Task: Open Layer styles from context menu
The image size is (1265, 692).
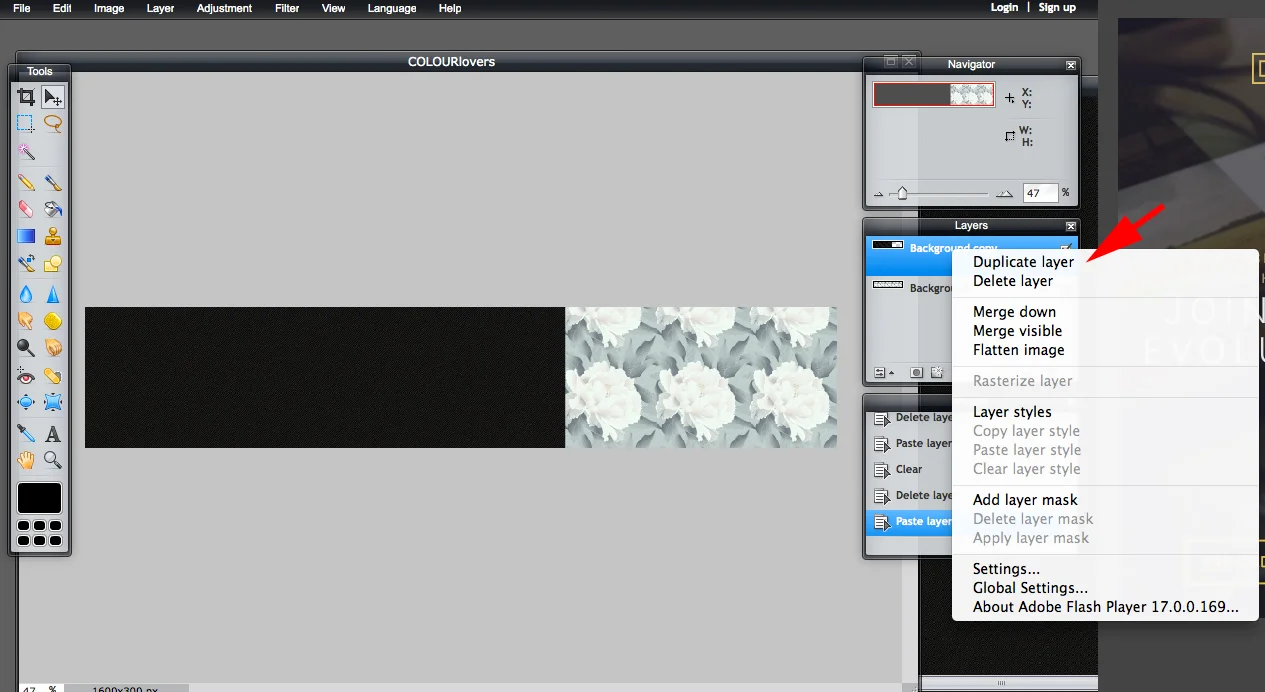Action: click(1012, 412)
